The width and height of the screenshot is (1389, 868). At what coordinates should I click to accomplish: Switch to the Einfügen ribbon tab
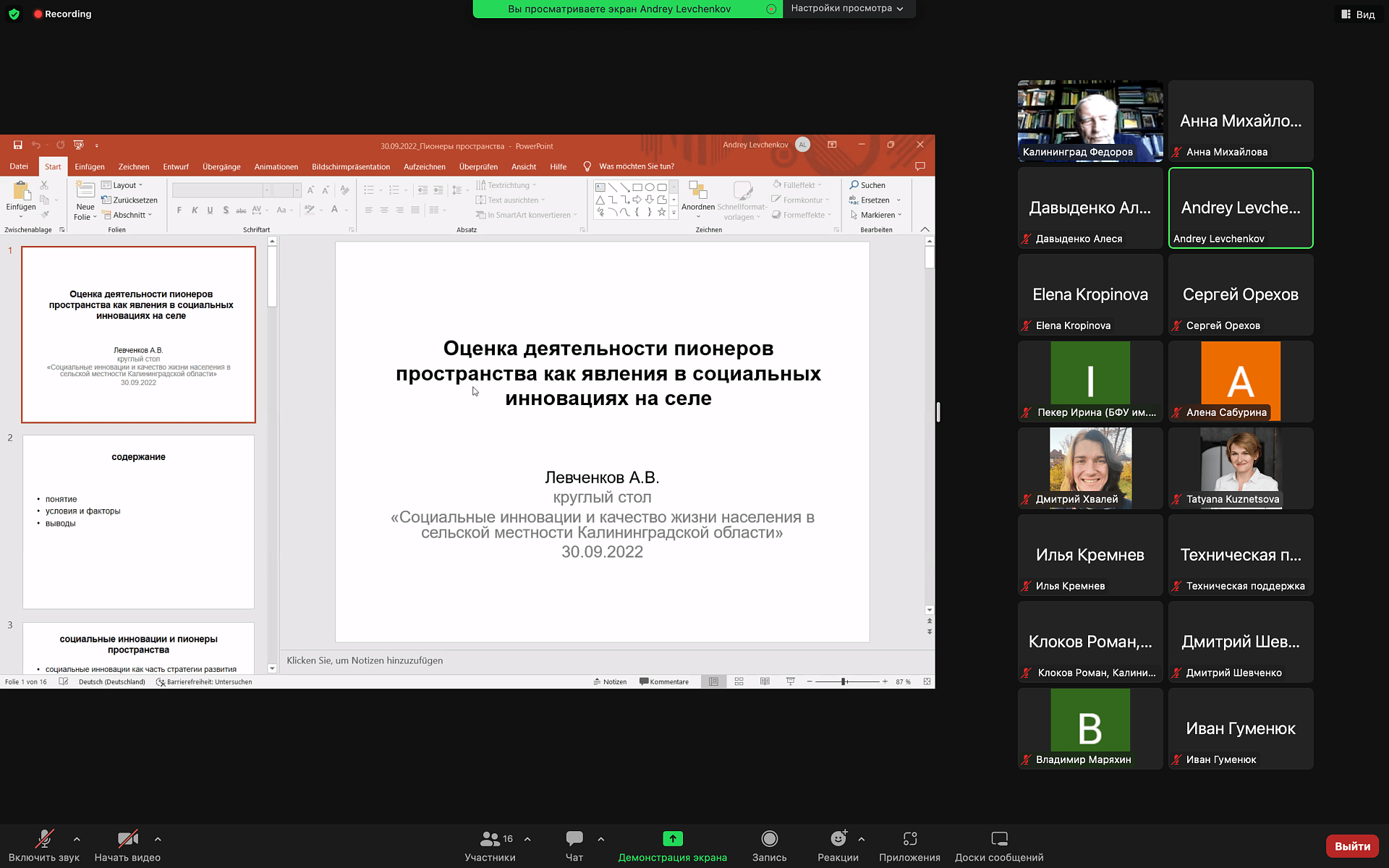pos(90,166)
